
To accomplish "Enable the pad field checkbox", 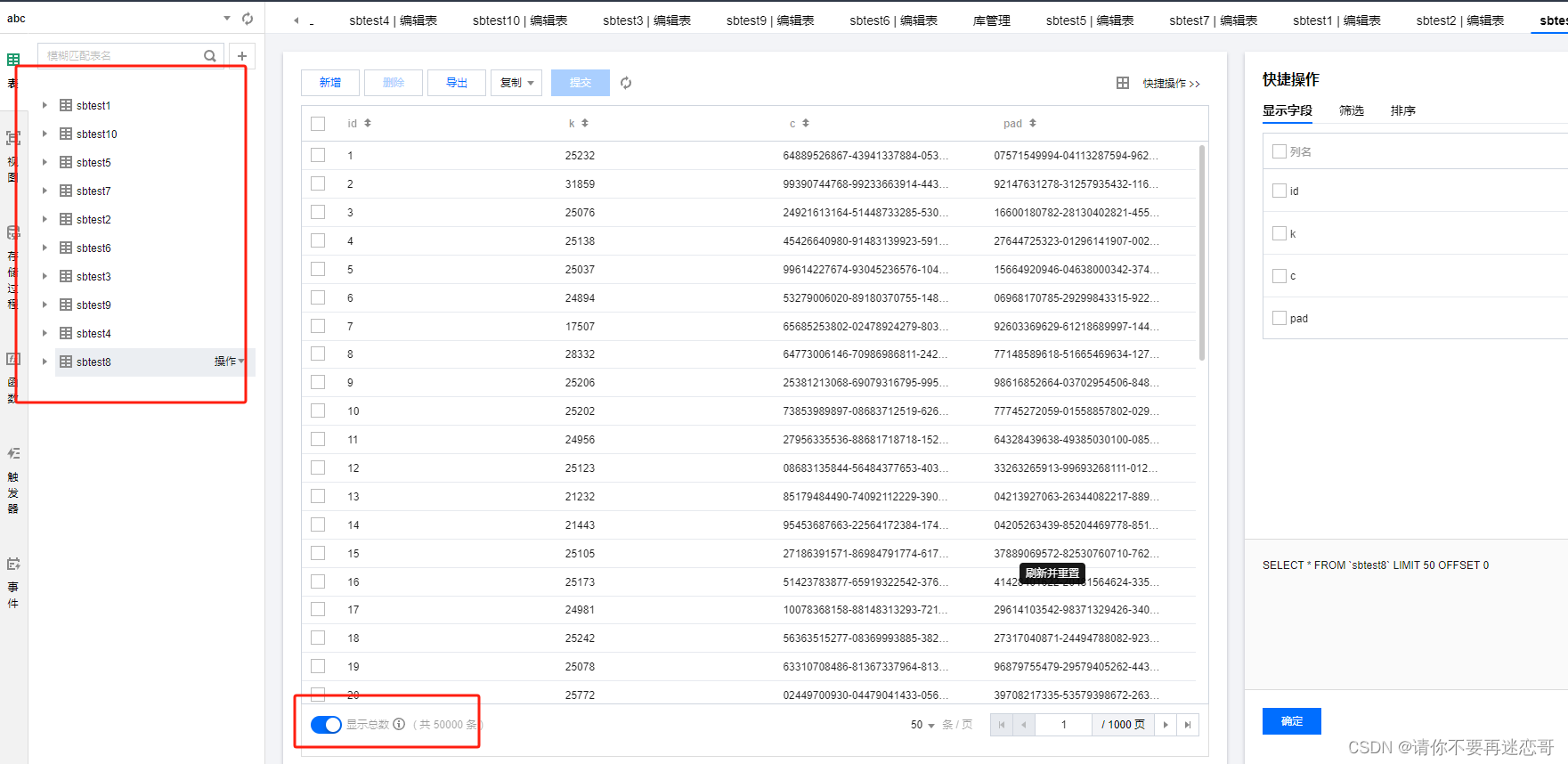I will [1280, 318].
